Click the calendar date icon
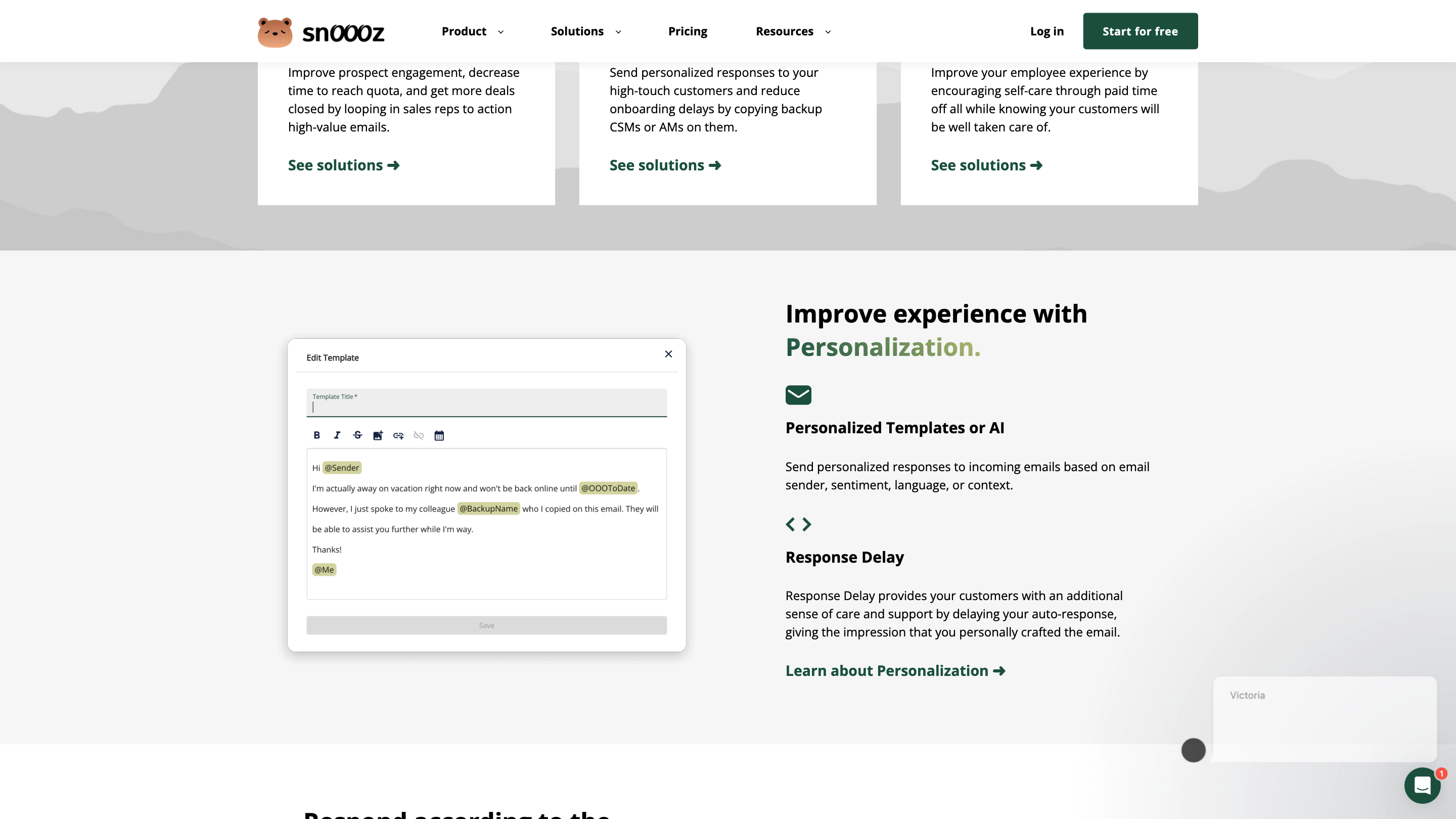 coord(439,435)
